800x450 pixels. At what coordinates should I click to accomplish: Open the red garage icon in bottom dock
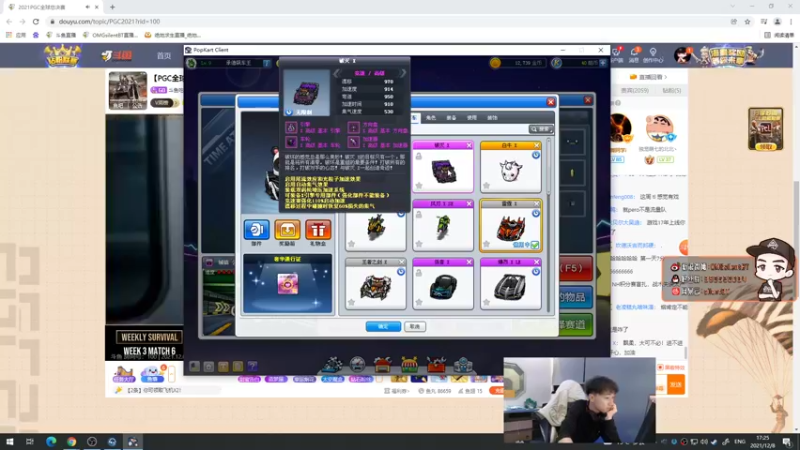tap(383, 364)
